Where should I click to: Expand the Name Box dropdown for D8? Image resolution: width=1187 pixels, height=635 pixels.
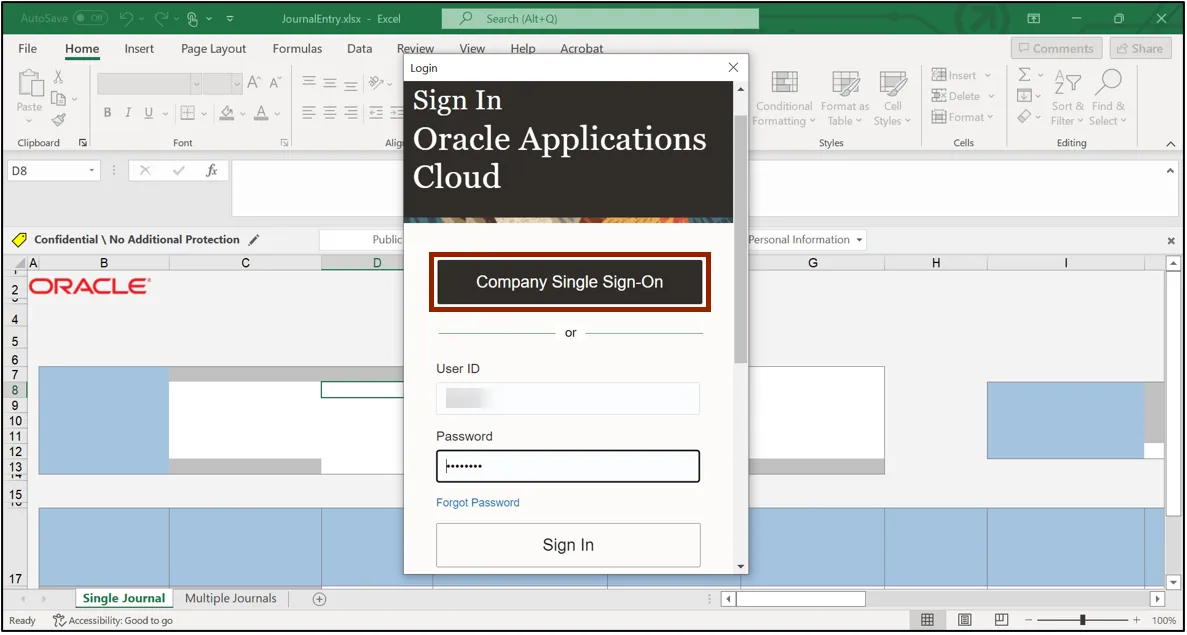[92, 171]
